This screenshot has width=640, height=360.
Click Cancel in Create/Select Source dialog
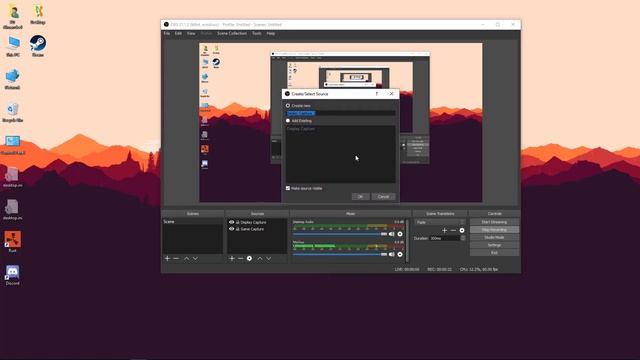point(383,197)
